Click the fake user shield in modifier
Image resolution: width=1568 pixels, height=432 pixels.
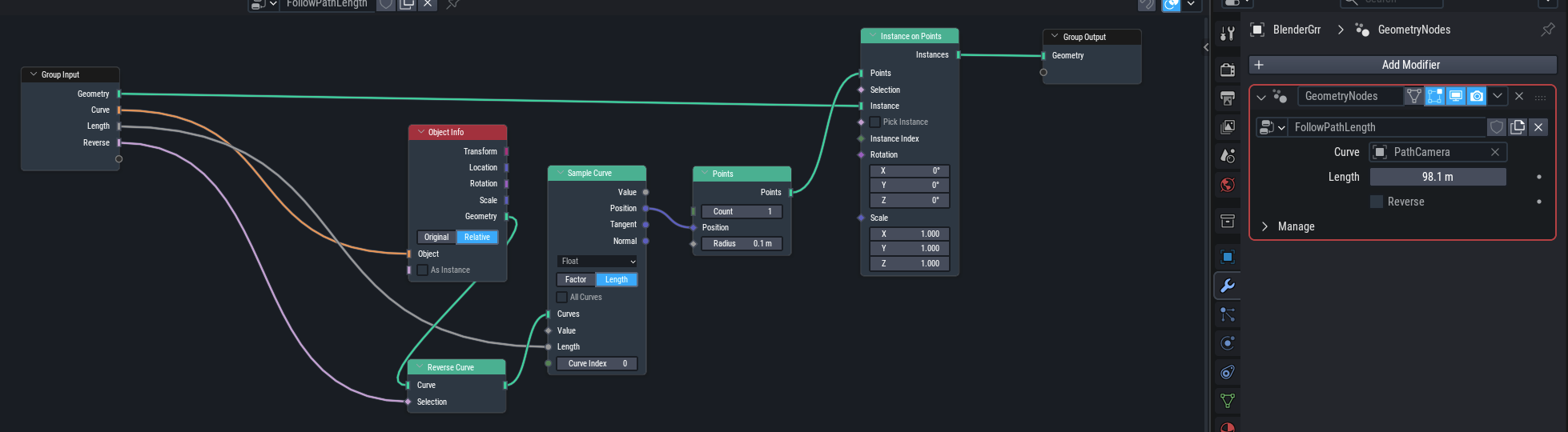(1496, 127)
